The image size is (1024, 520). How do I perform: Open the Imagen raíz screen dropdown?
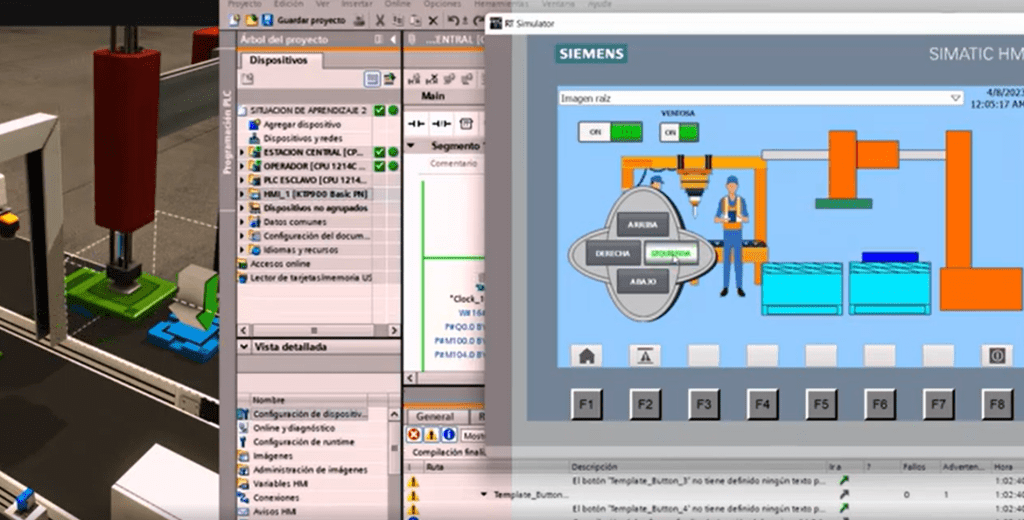point(955,98)
